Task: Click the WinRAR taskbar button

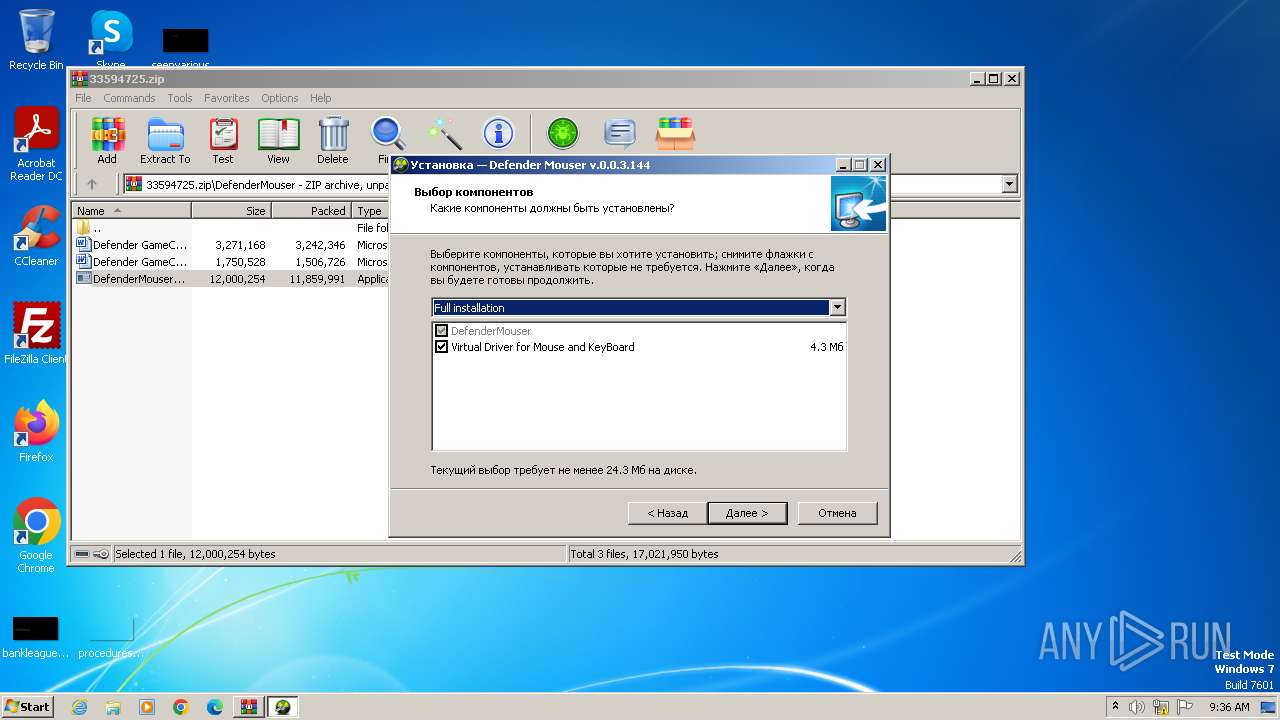Action: [x=249, y=707]
